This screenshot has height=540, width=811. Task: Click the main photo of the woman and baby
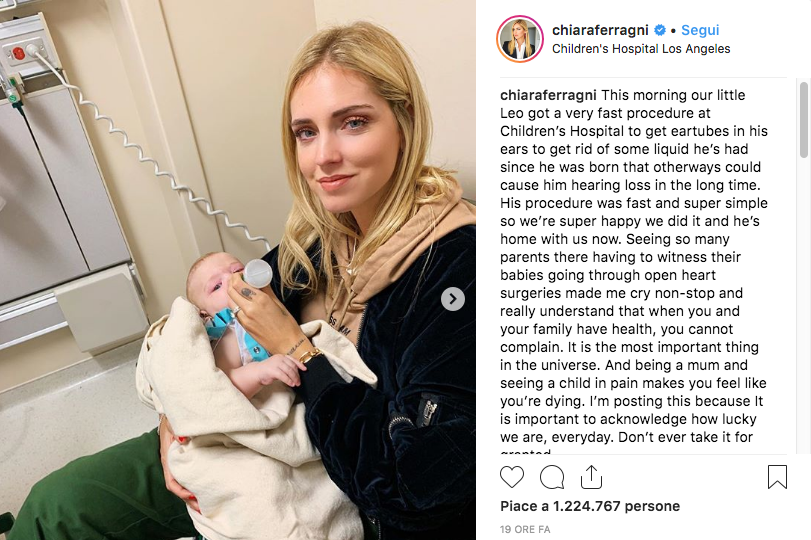coord(238,270)
